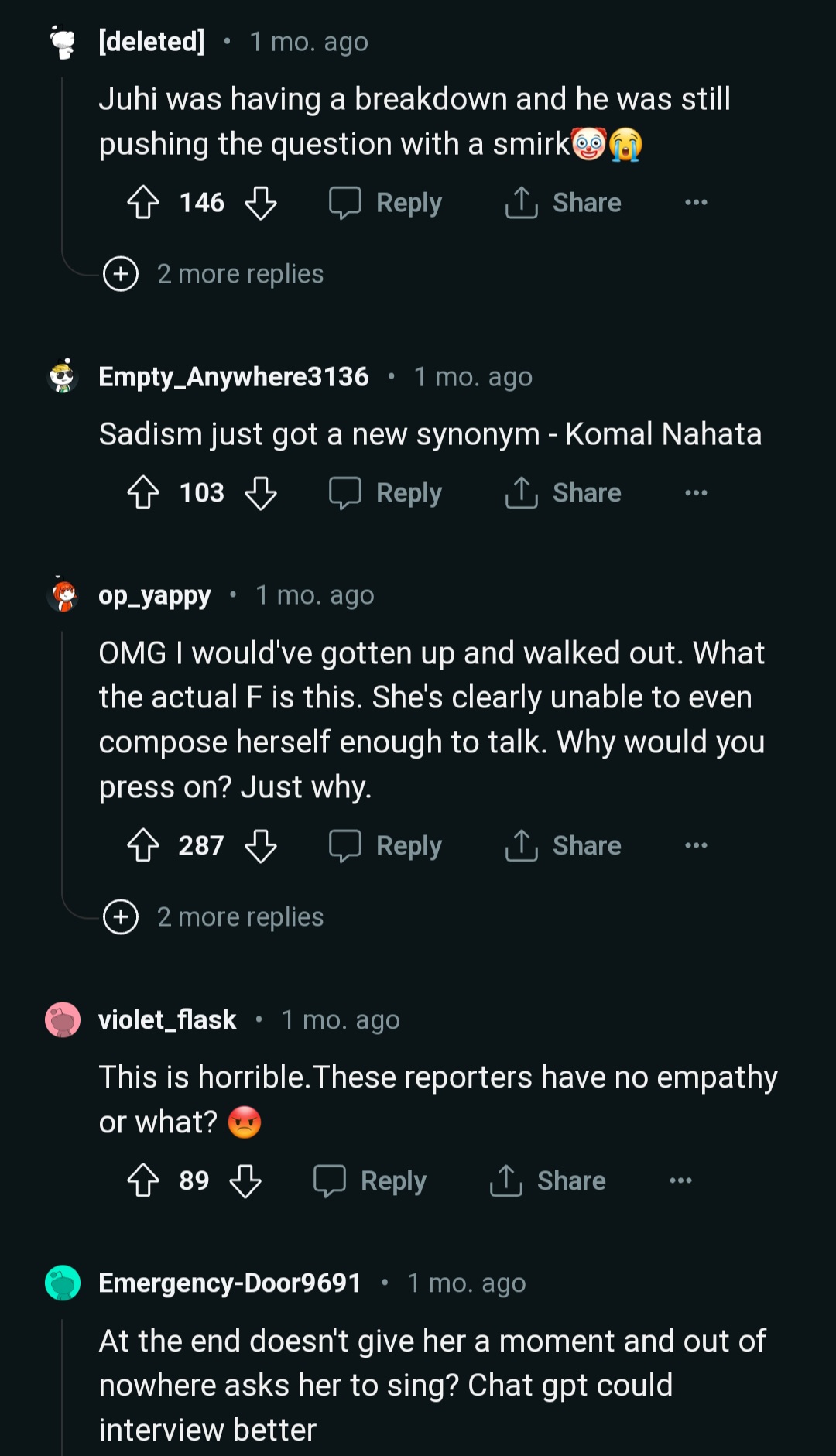Reply to Empty_Anywhere3136's comment
This screenshot has width=836, height=1456.
[385, 493]
